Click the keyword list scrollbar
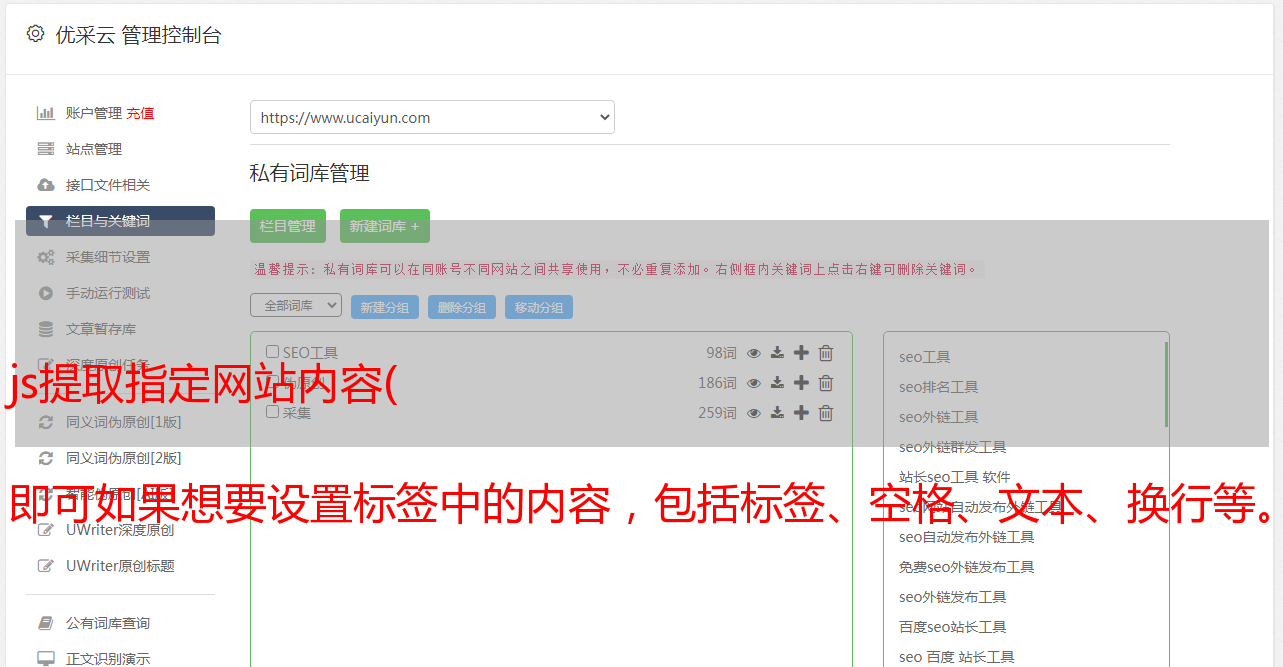 [1166, 384]
